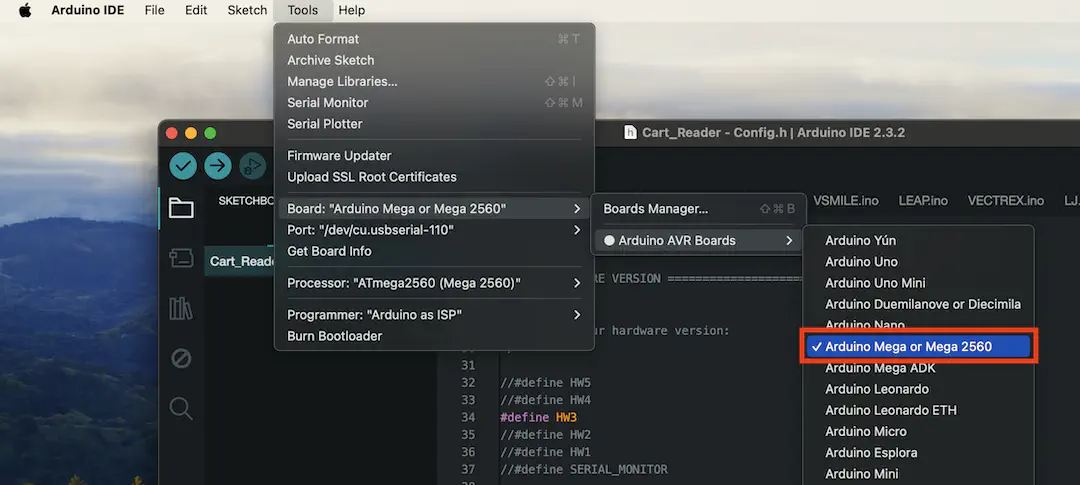Open the Apple menu
The width and height of the screenshot is (1080, 485).
(25, 10)
